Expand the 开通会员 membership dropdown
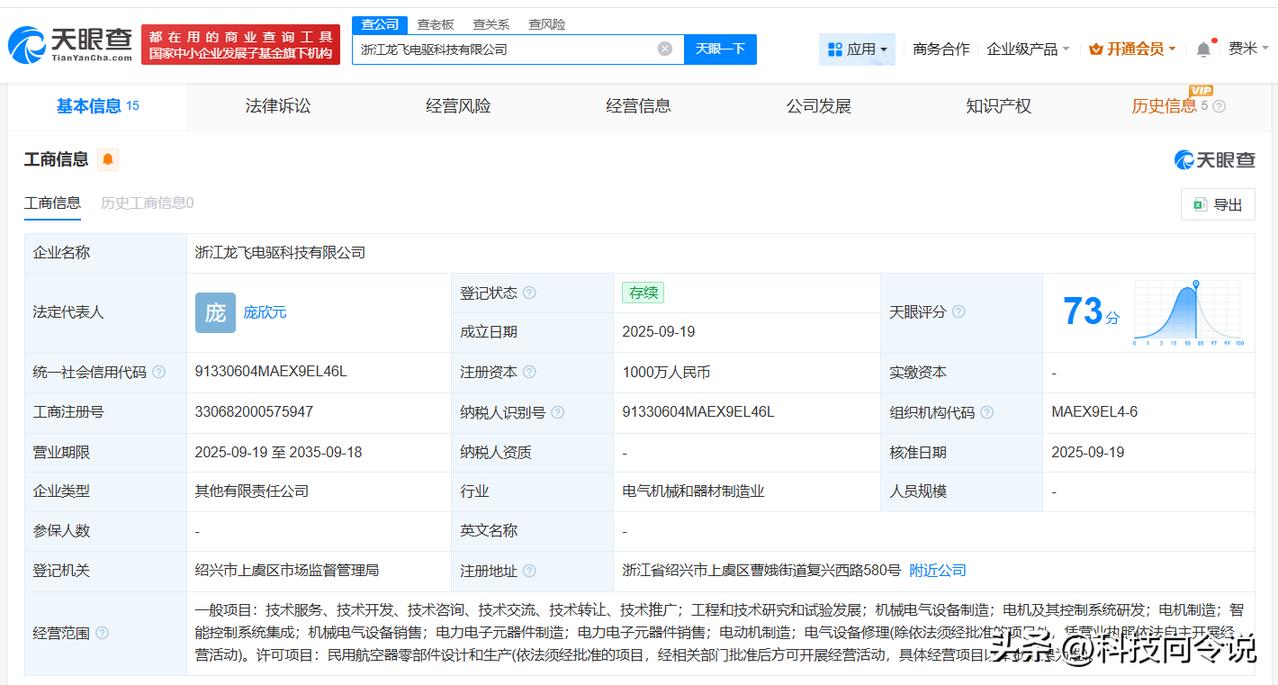This screenshot has height=685, width=1278. tap(1132, 49)
